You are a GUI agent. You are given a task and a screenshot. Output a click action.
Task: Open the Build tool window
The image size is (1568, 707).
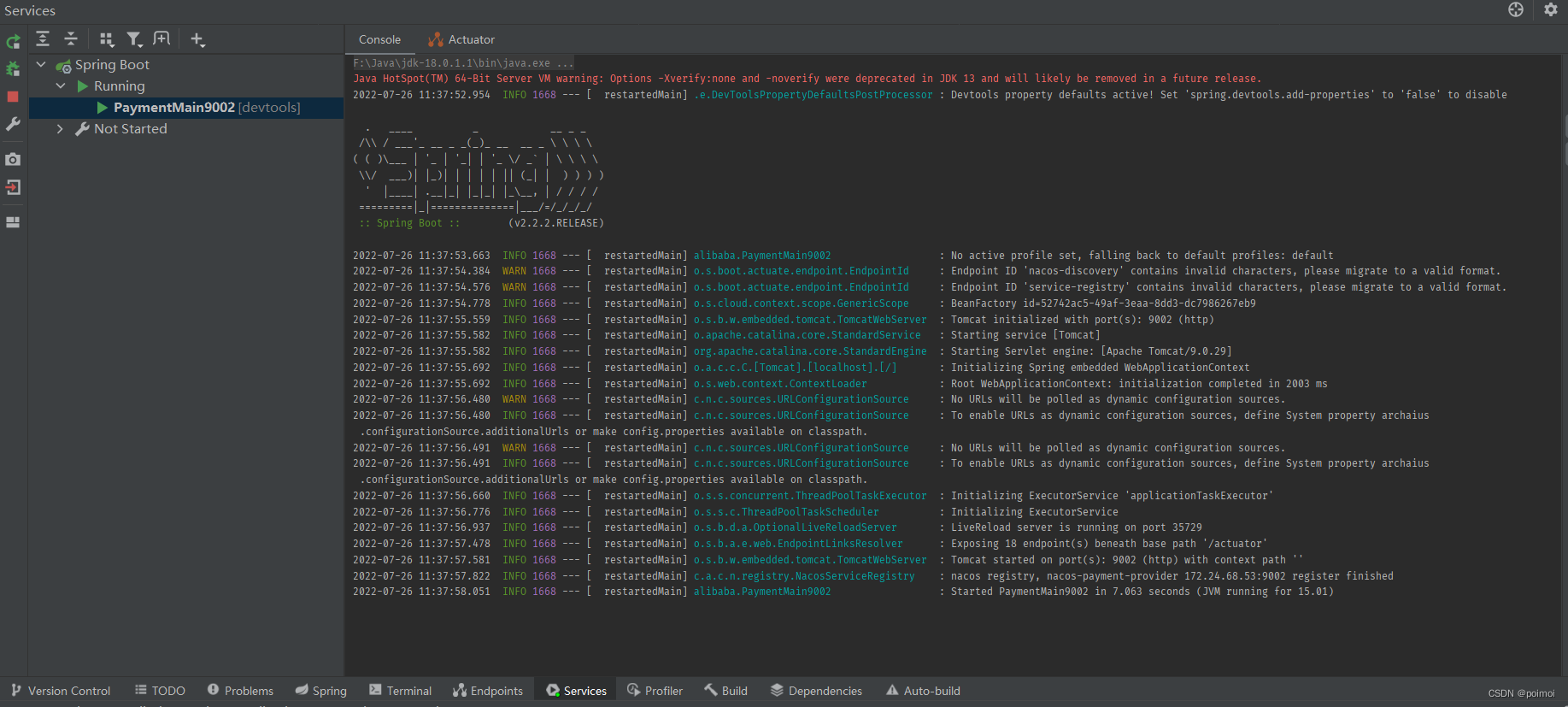(726, 691)
